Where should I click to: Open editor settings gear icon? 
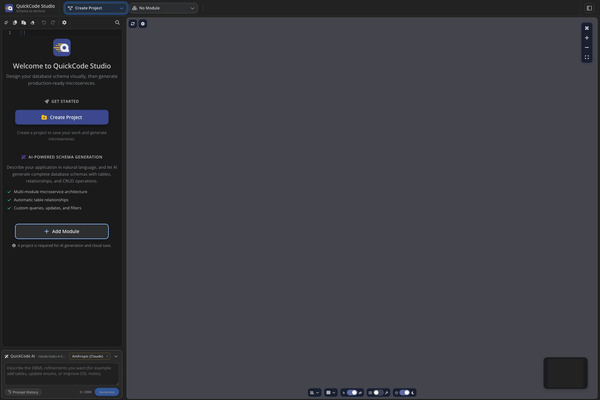[64, 23]
